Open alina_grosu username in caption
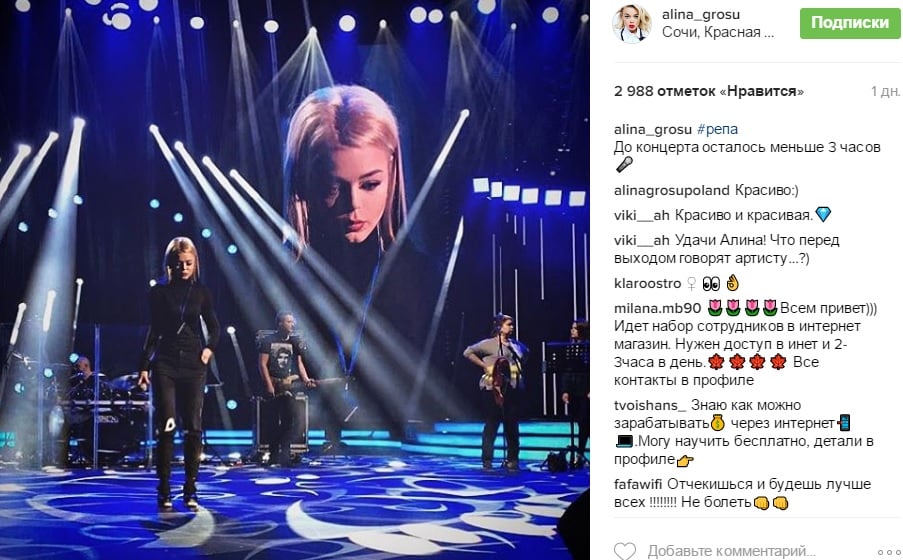Viewport: 903px width, 560px height. [652, 130]
